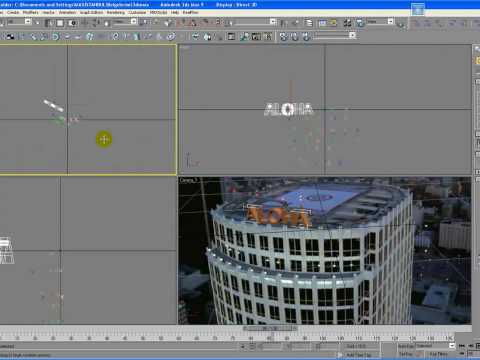Viewport: 480px width, 360px height.
Task: Toggle the Angle Snap button
Action: tap(193, 23)
